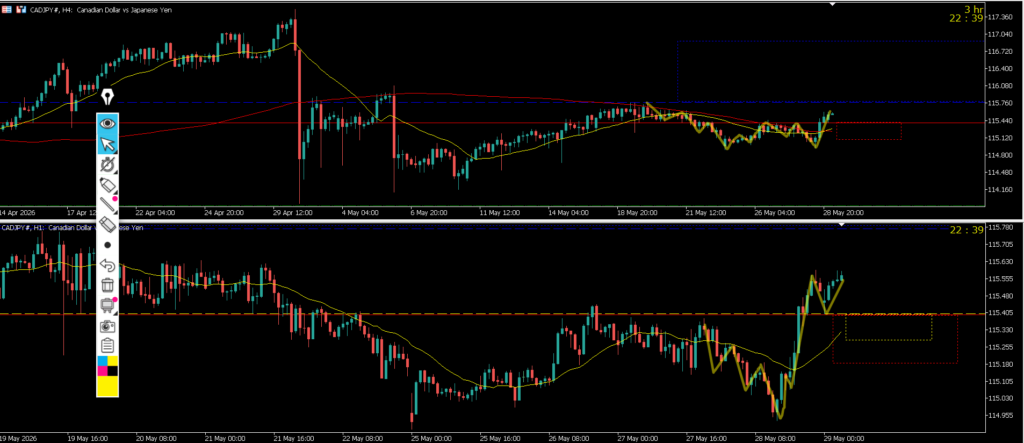Click the H4 chart shift triangle marker
The image size is (1024, 443).
[x=833, y=5]
